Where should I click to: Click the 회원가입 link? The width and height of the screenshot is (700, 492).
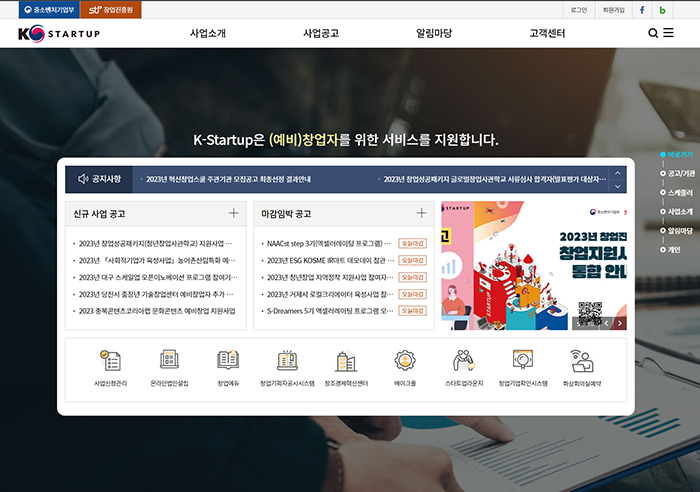point(614,10)
